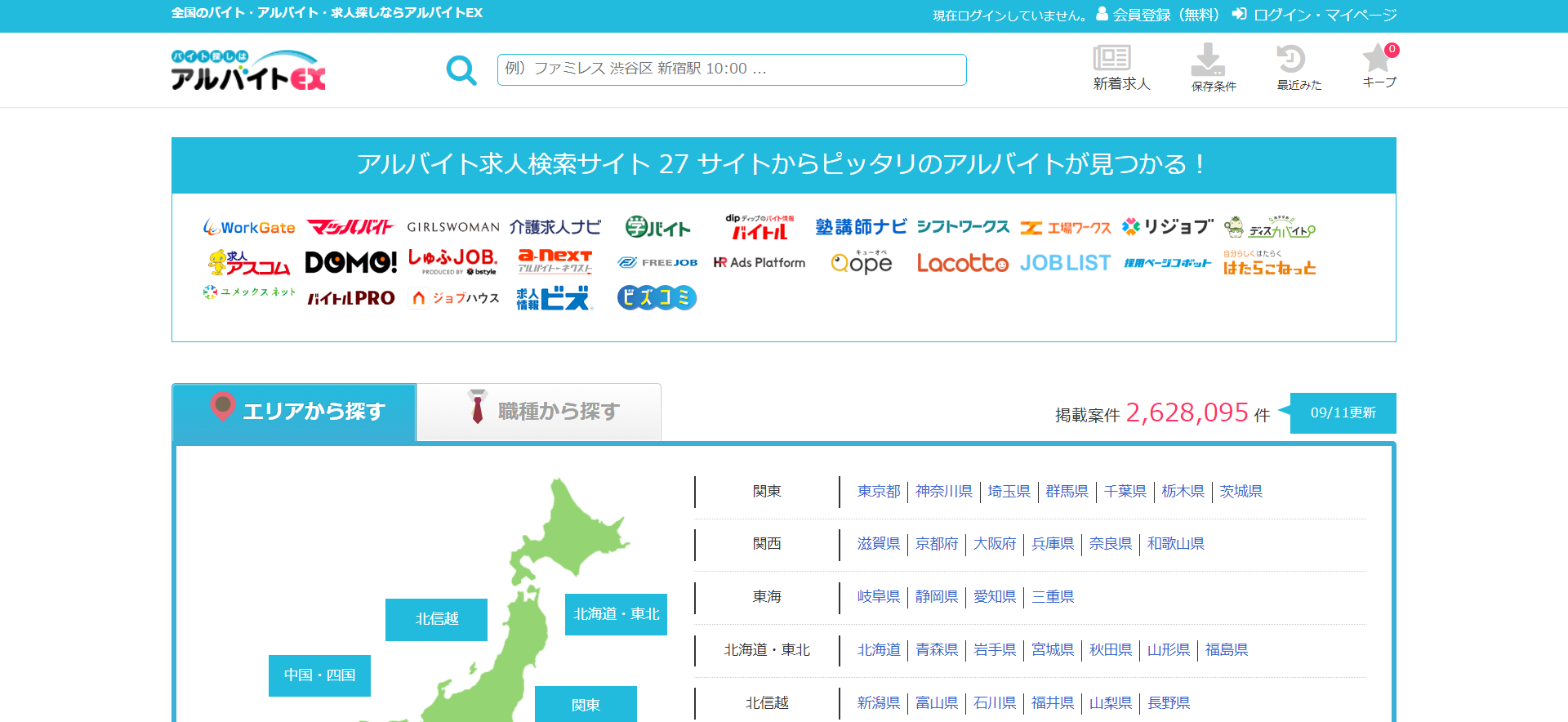Select the エリアから探す tab
The width and height of the screenshot is (1568, 722).
294,412
